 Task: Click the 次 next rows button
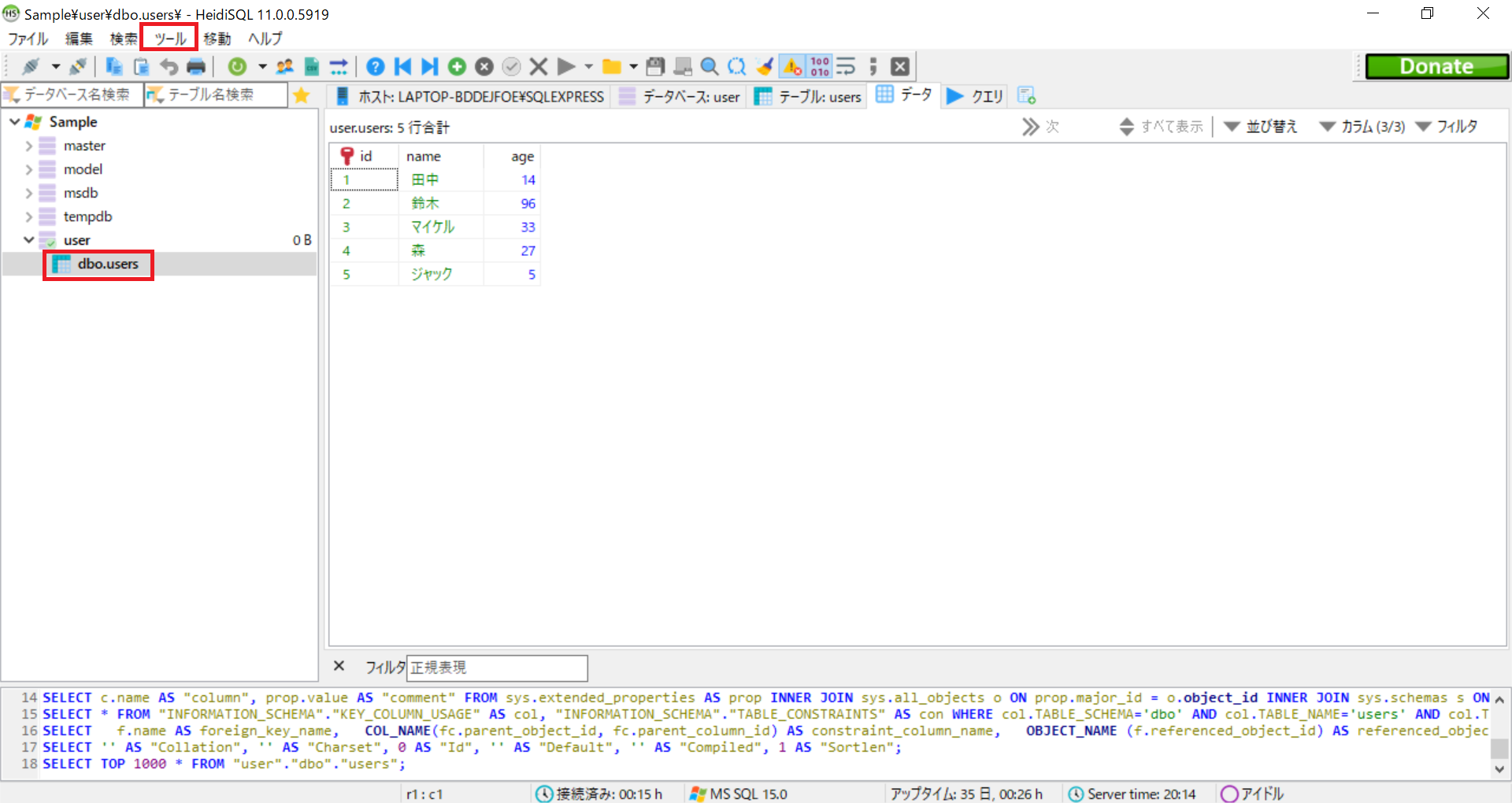point(1040,127)
